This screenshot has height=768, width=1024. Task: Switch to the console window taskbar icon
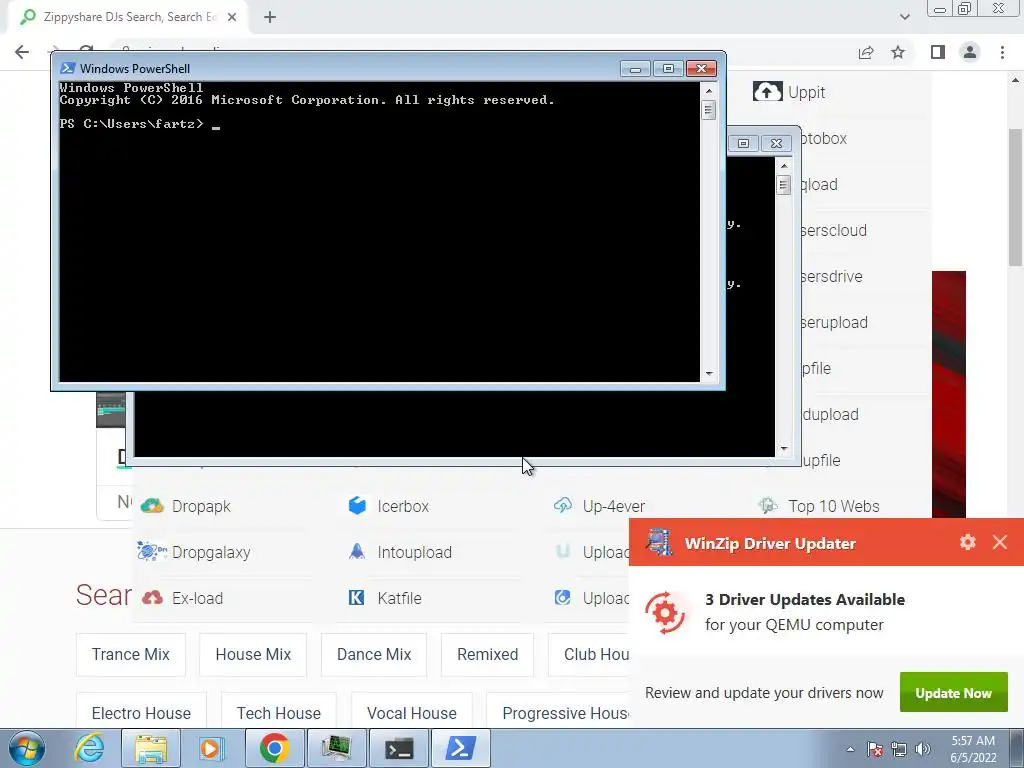398,748
